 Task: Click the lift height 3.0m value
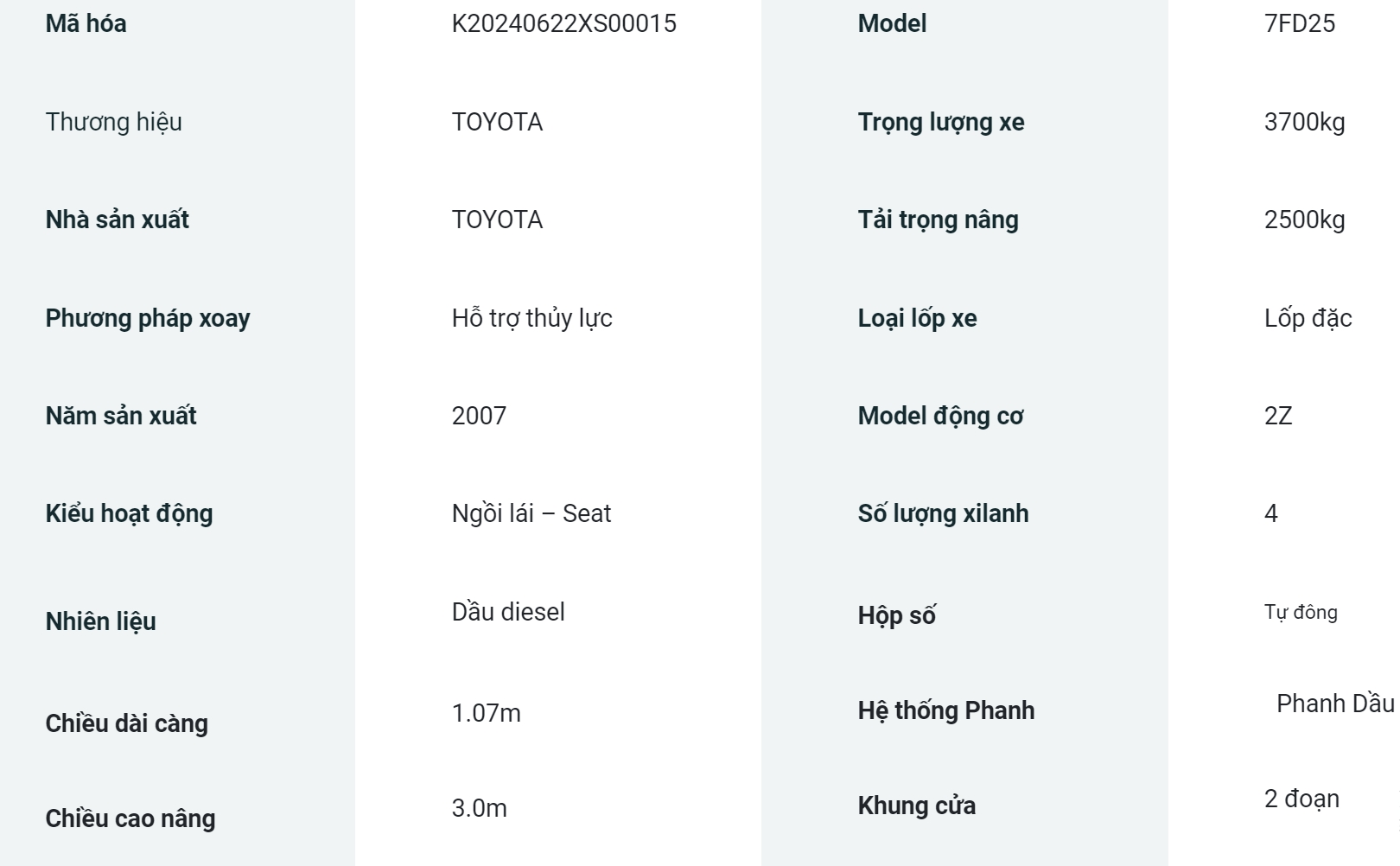pyautogui.click(x=479, y=808)
